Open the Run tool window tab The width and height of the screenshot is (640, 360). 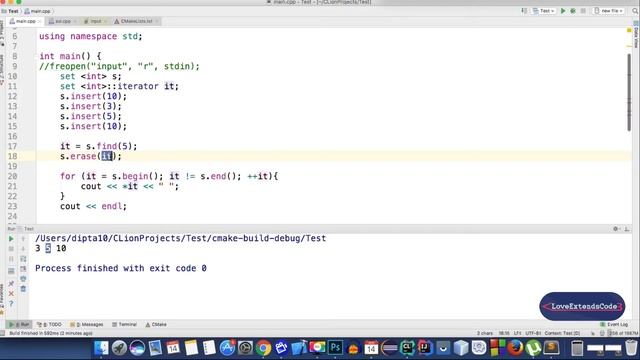tap(19, 324)
